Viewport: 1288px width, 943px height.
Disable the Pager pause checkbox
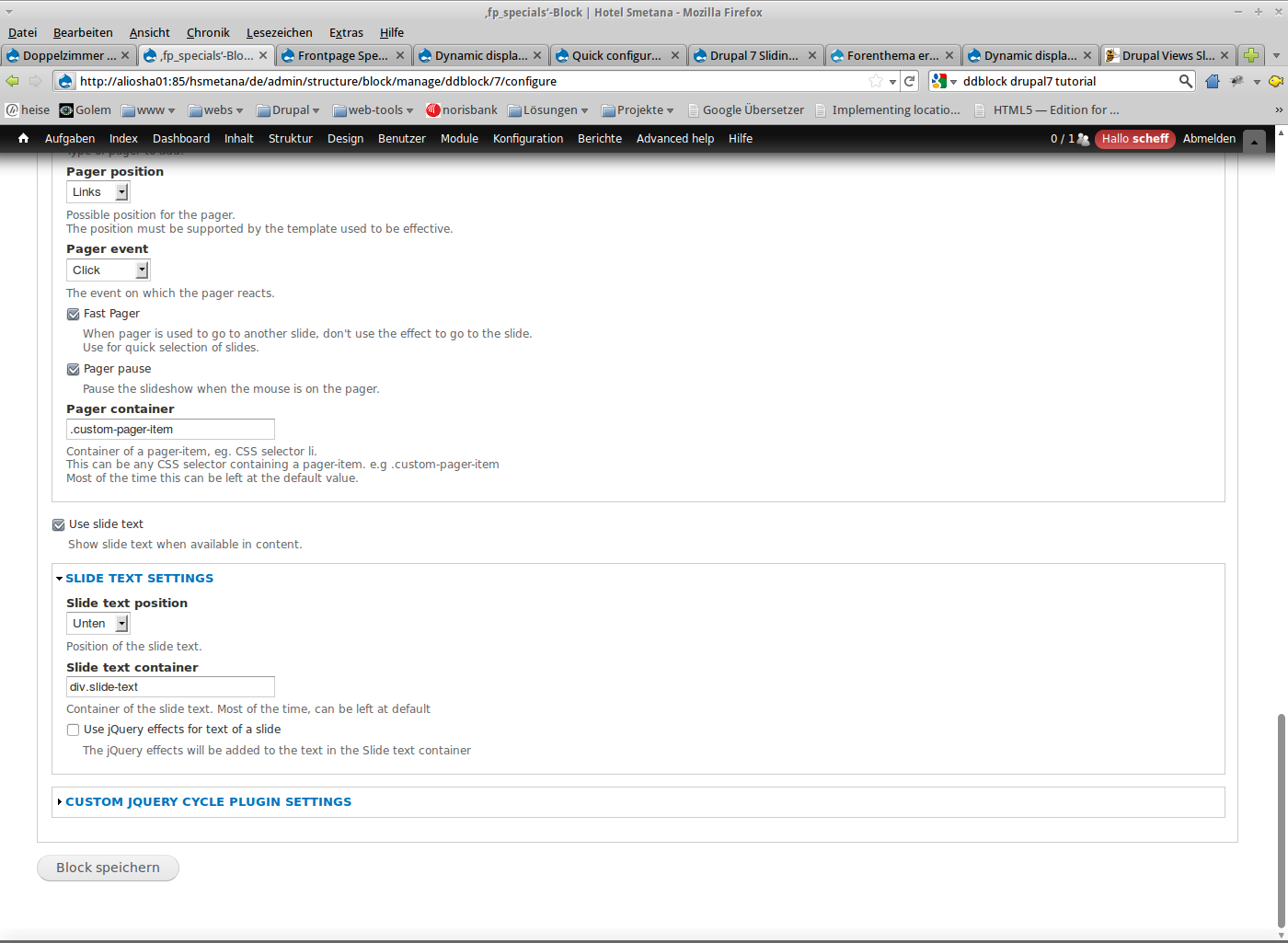pyautogui.click(x=74, y=369)
